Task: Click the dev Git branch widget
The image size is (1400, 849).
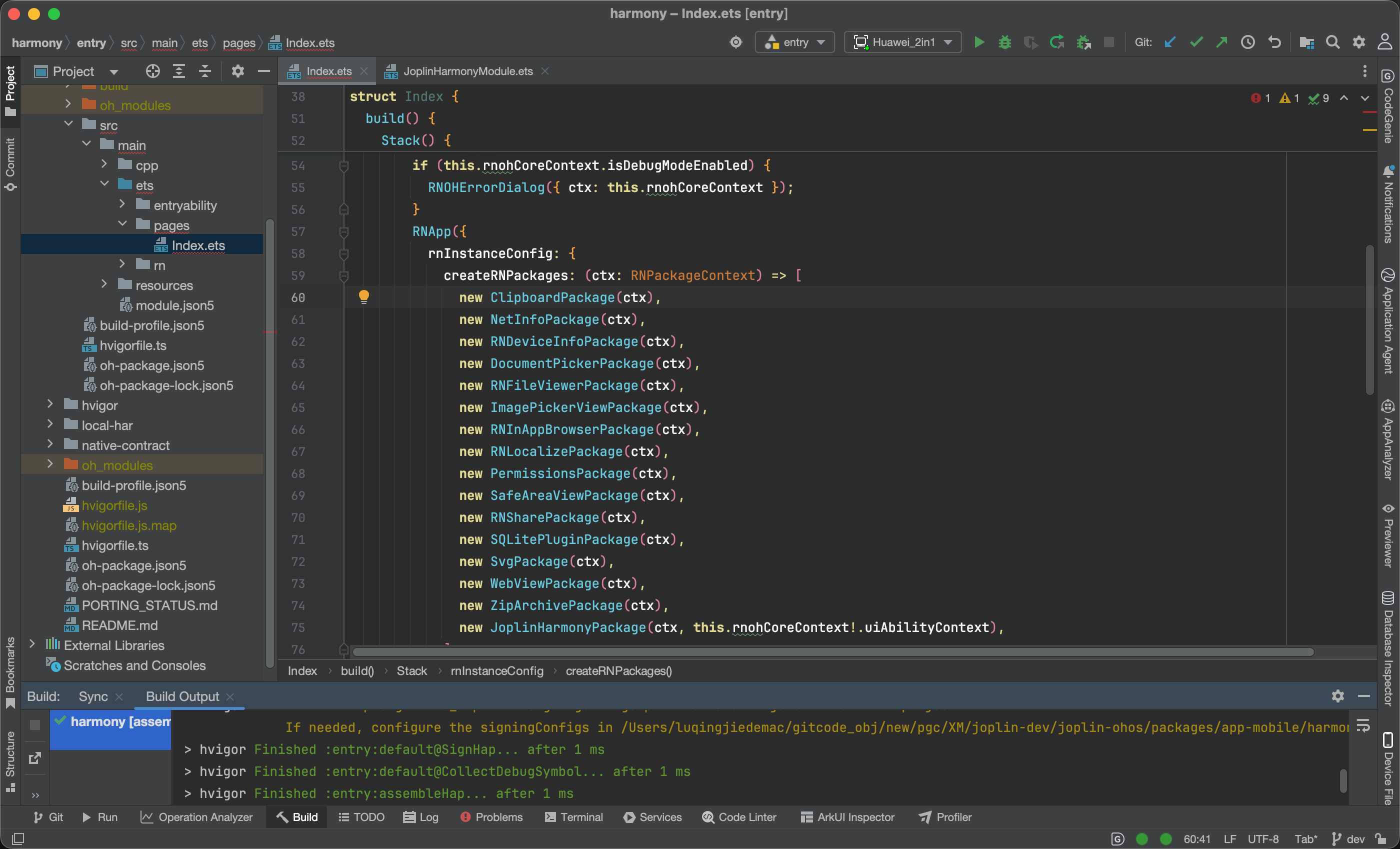Action: 1349,839
